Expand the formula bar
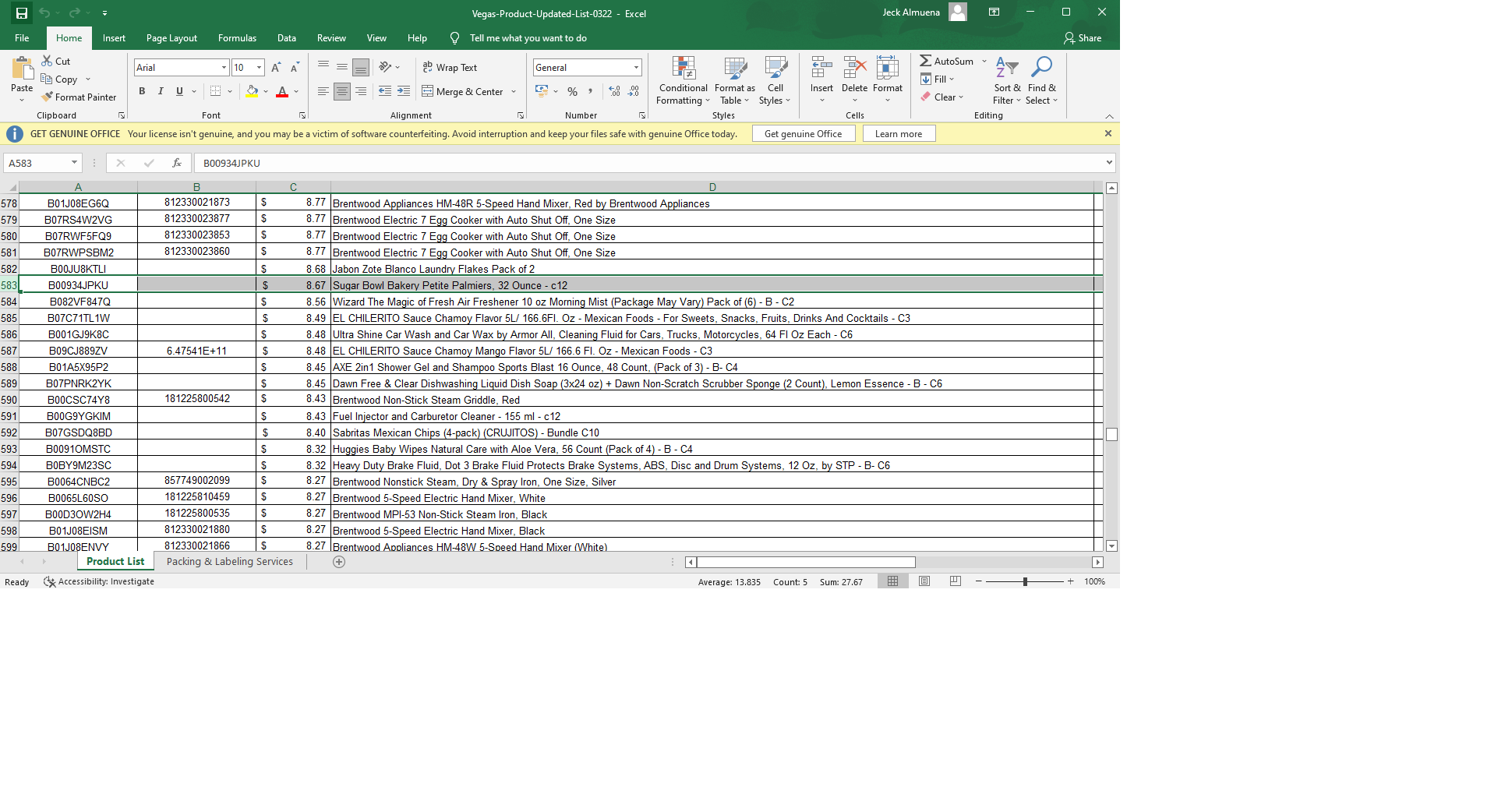 [1109, 163]
